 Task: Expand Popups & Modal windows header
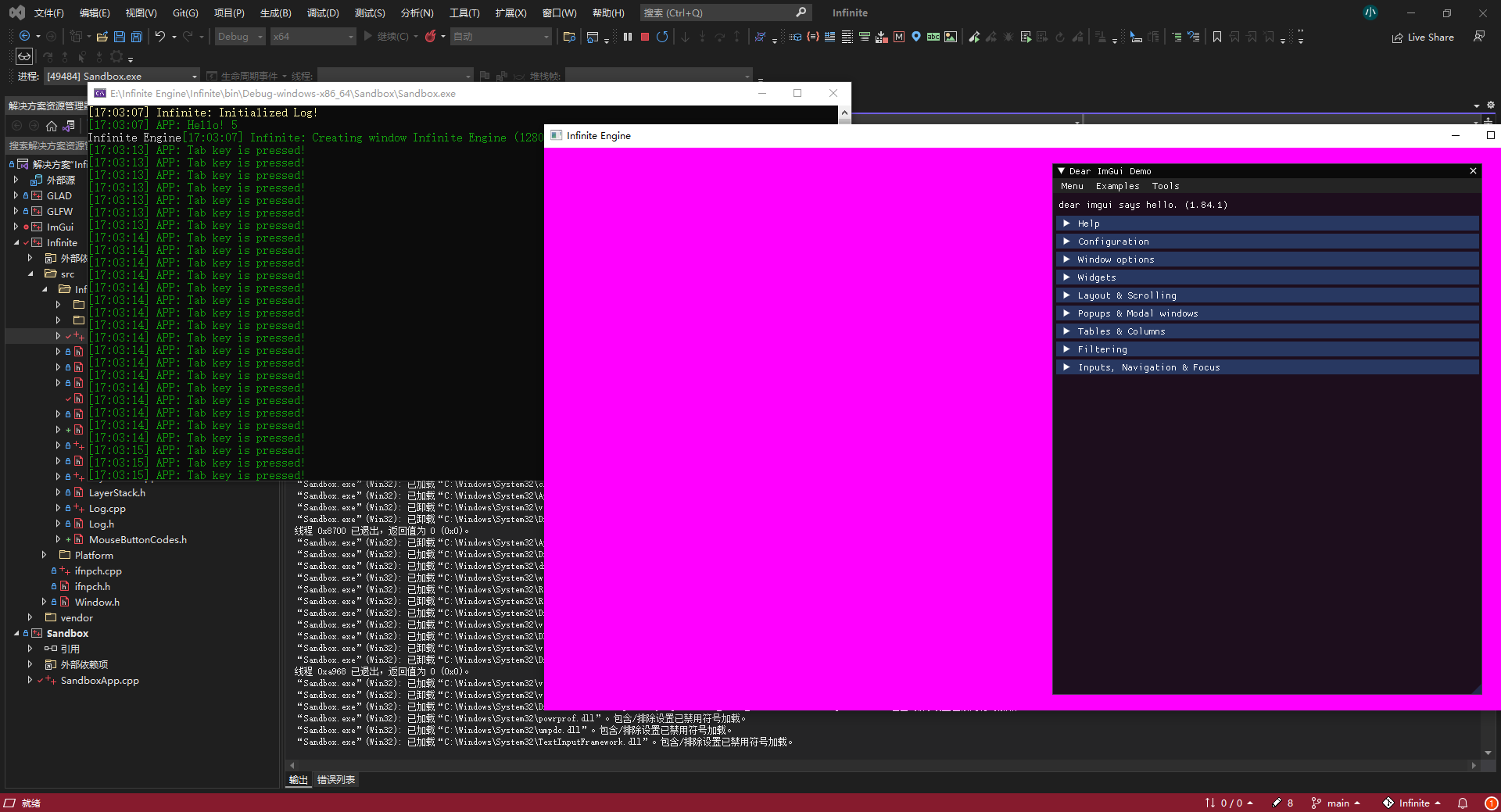(1267, 313)
